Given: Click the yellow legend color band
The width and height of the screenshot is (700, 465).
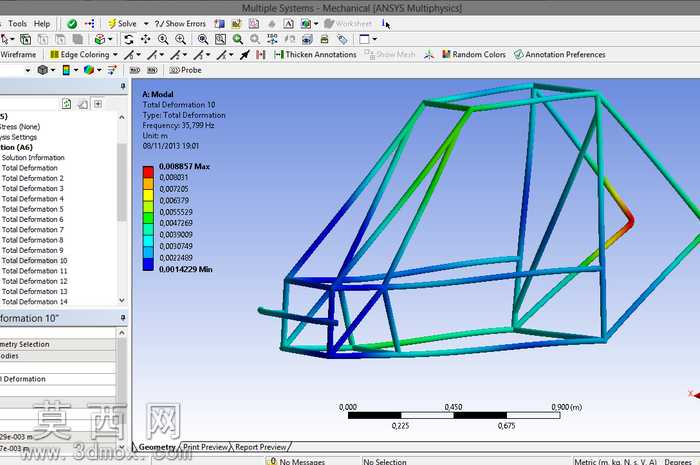Looking at the screenshot, I should [148, 195].
